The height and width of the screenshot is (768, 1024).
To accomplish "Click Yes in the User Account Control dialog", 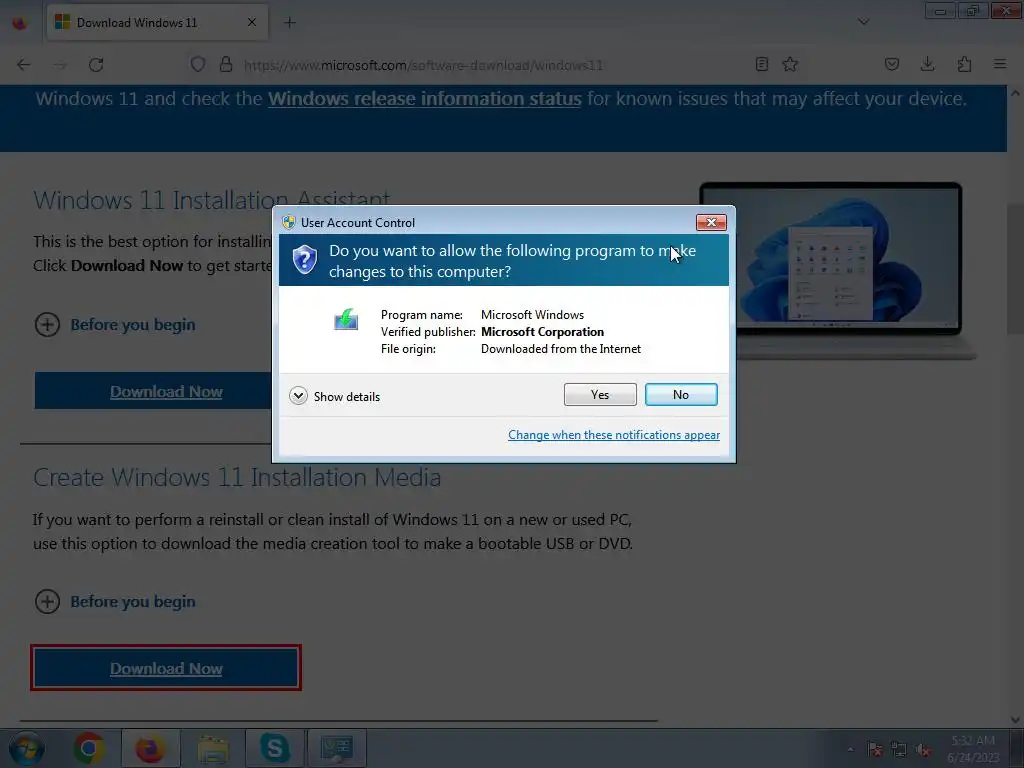I will click(x=600, y=394).
